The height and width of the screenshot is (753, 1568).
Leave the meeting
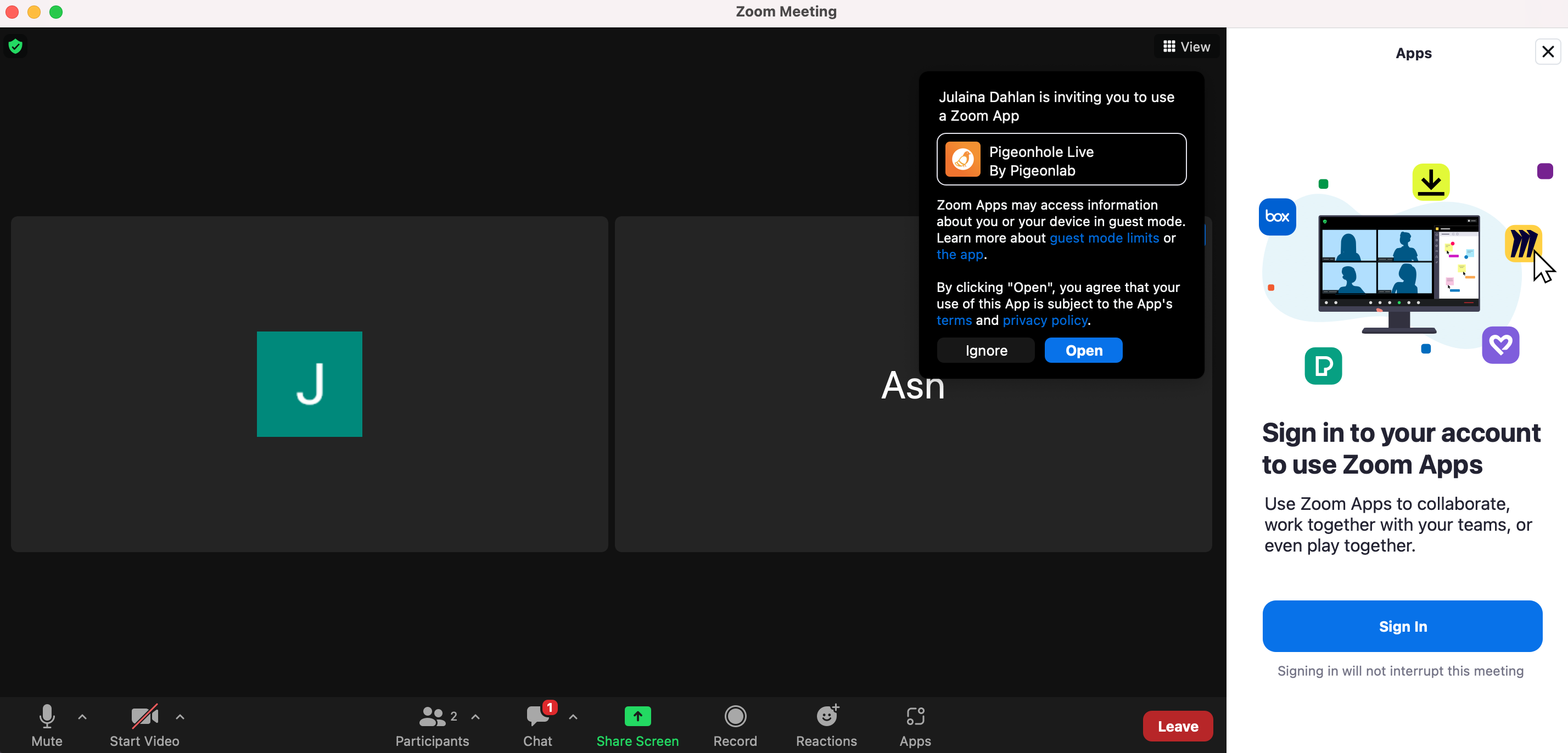tap(1177, 726)
